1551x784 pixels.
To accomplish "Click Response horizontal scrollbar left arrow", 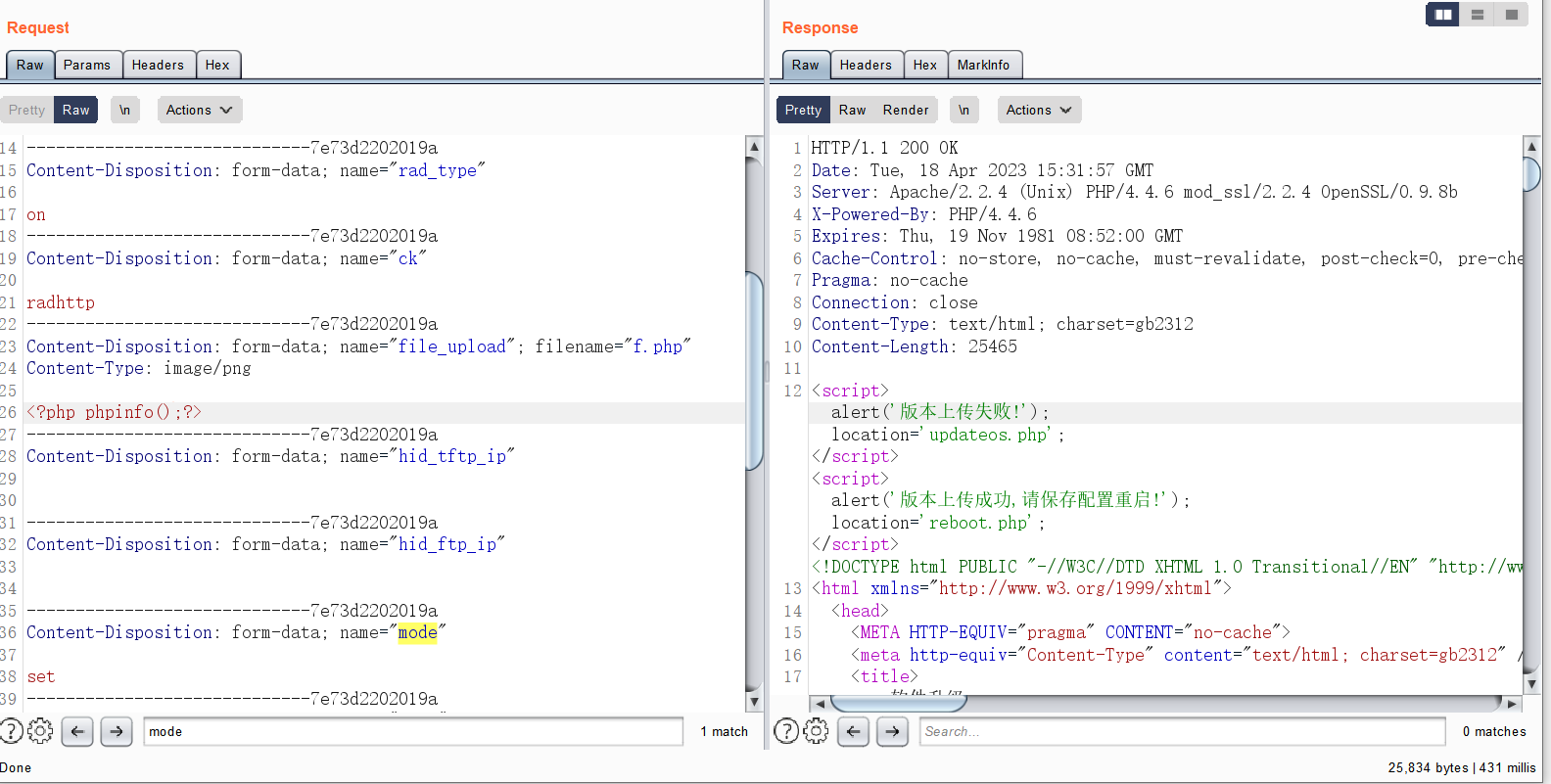I will 820,703.
